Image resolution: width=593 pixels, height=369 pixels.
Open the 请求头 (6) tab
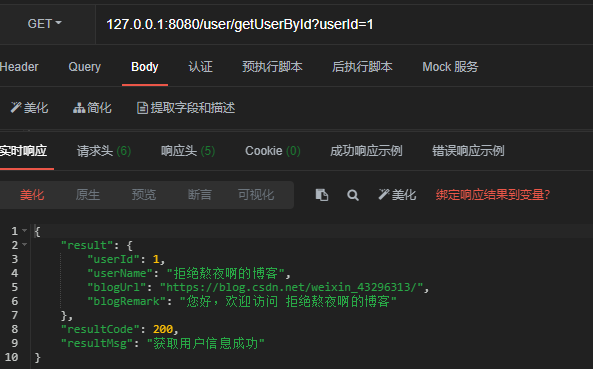tap(104, 151)
